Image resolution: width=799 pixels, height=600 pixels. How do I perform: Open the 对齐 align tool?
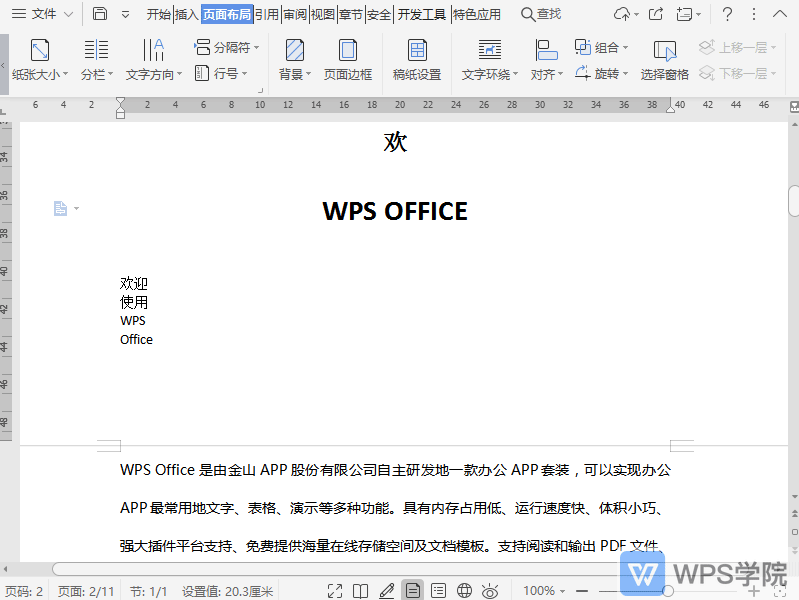point(546,60)
